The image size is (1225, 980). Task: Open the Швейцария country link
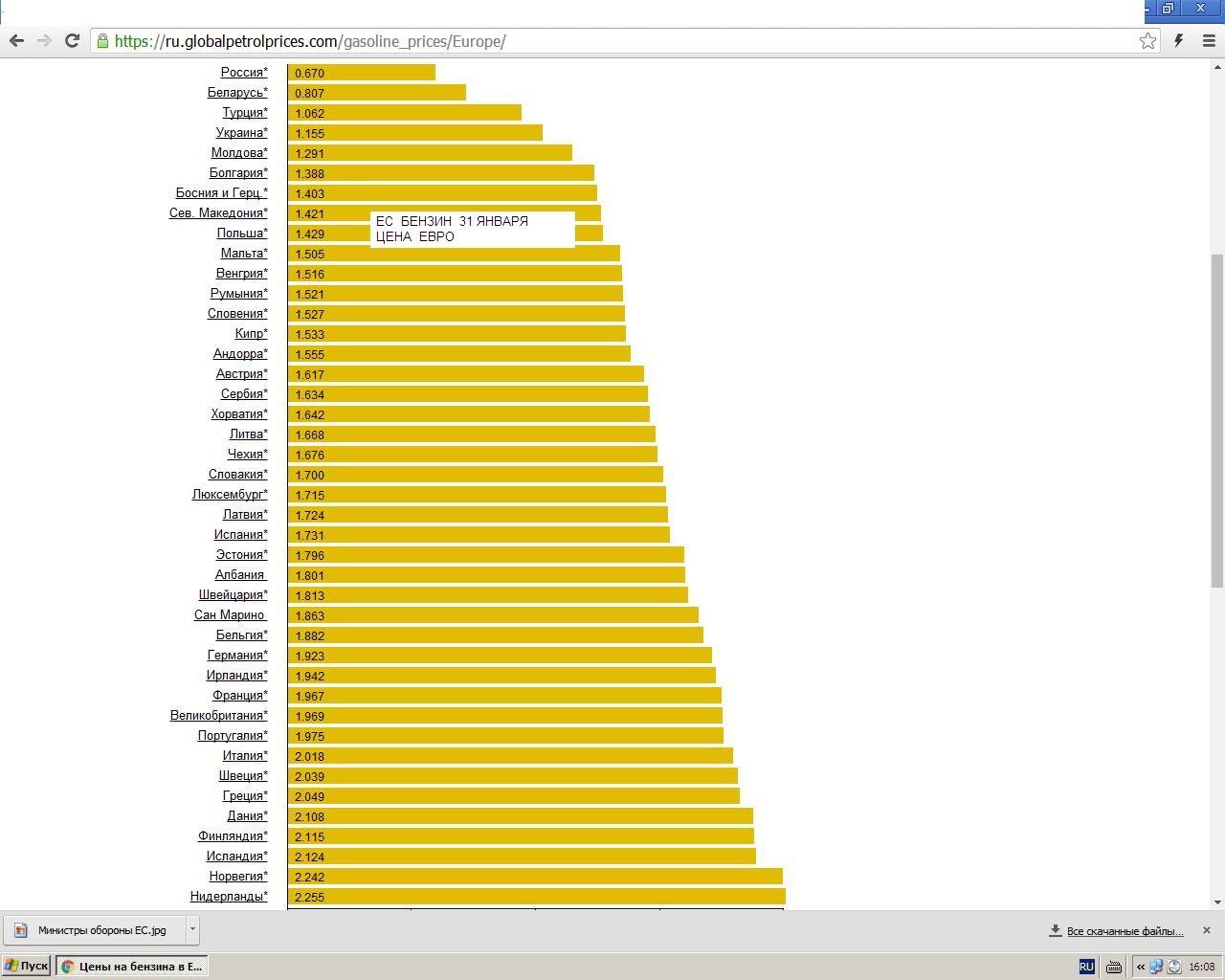tap(234, 594)
